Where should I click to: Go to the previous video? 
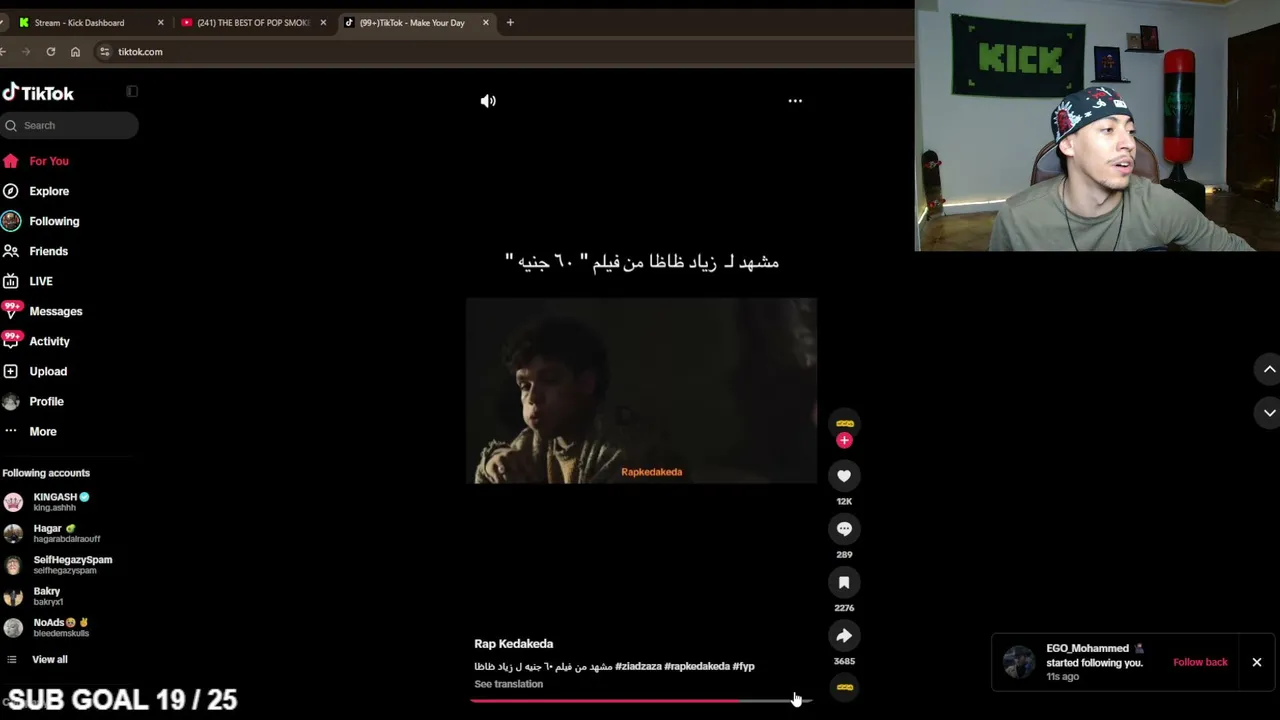[1269, 369]
